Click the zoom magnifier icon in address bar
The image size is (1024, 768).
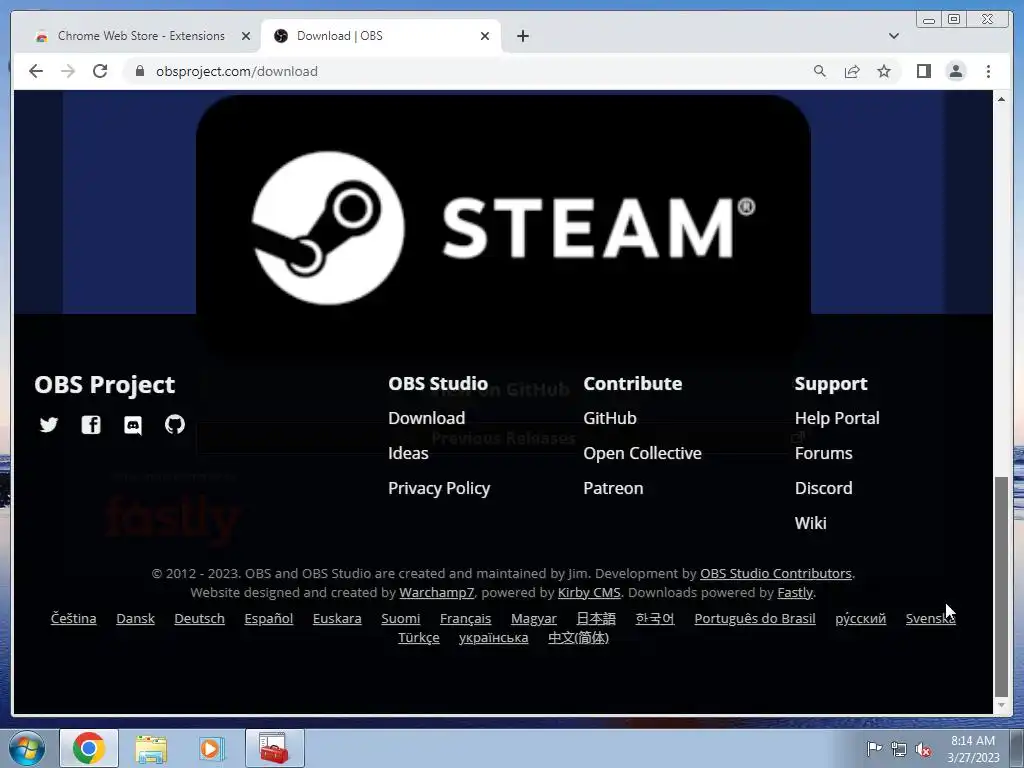[x=820, y=71]
